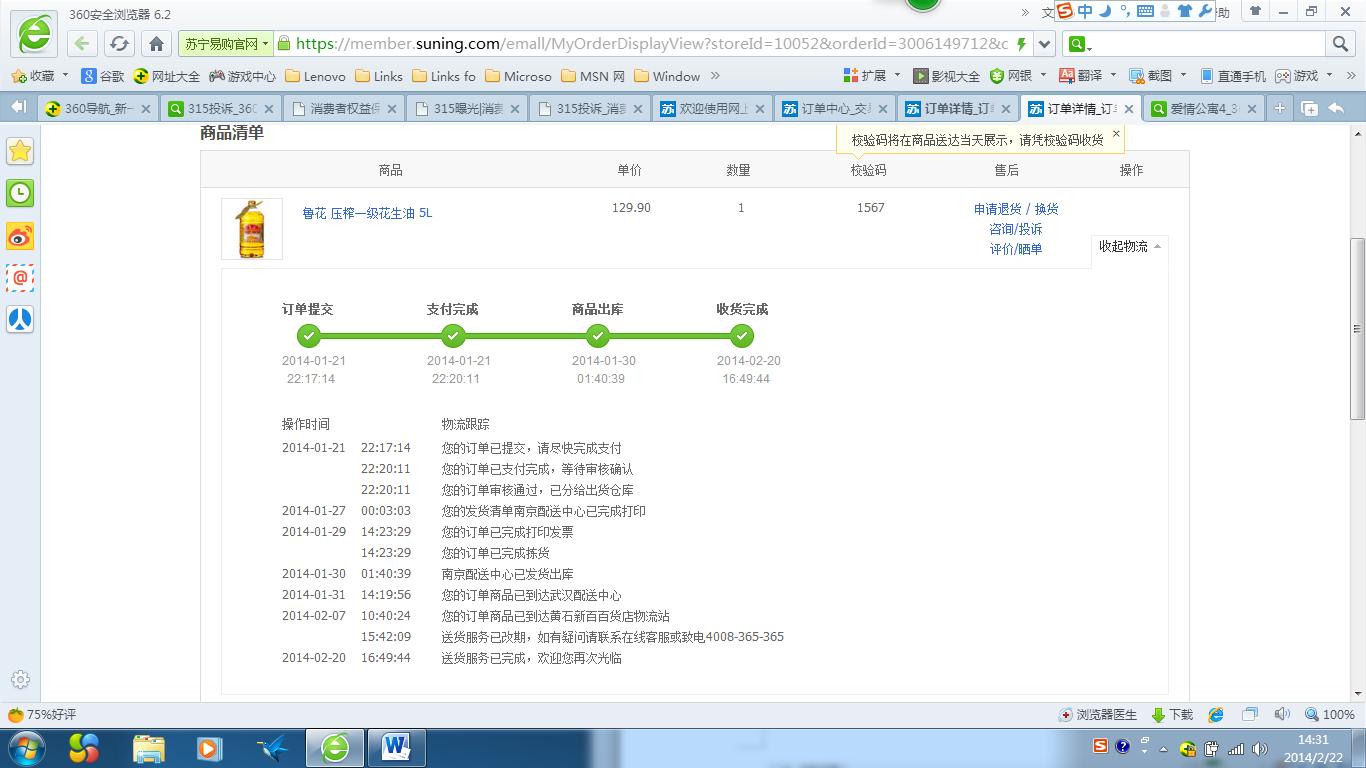The height and width of the screenshot is (768, 1366).
Task: Open the favorites star in sidebar
Action: coord(20,151)
